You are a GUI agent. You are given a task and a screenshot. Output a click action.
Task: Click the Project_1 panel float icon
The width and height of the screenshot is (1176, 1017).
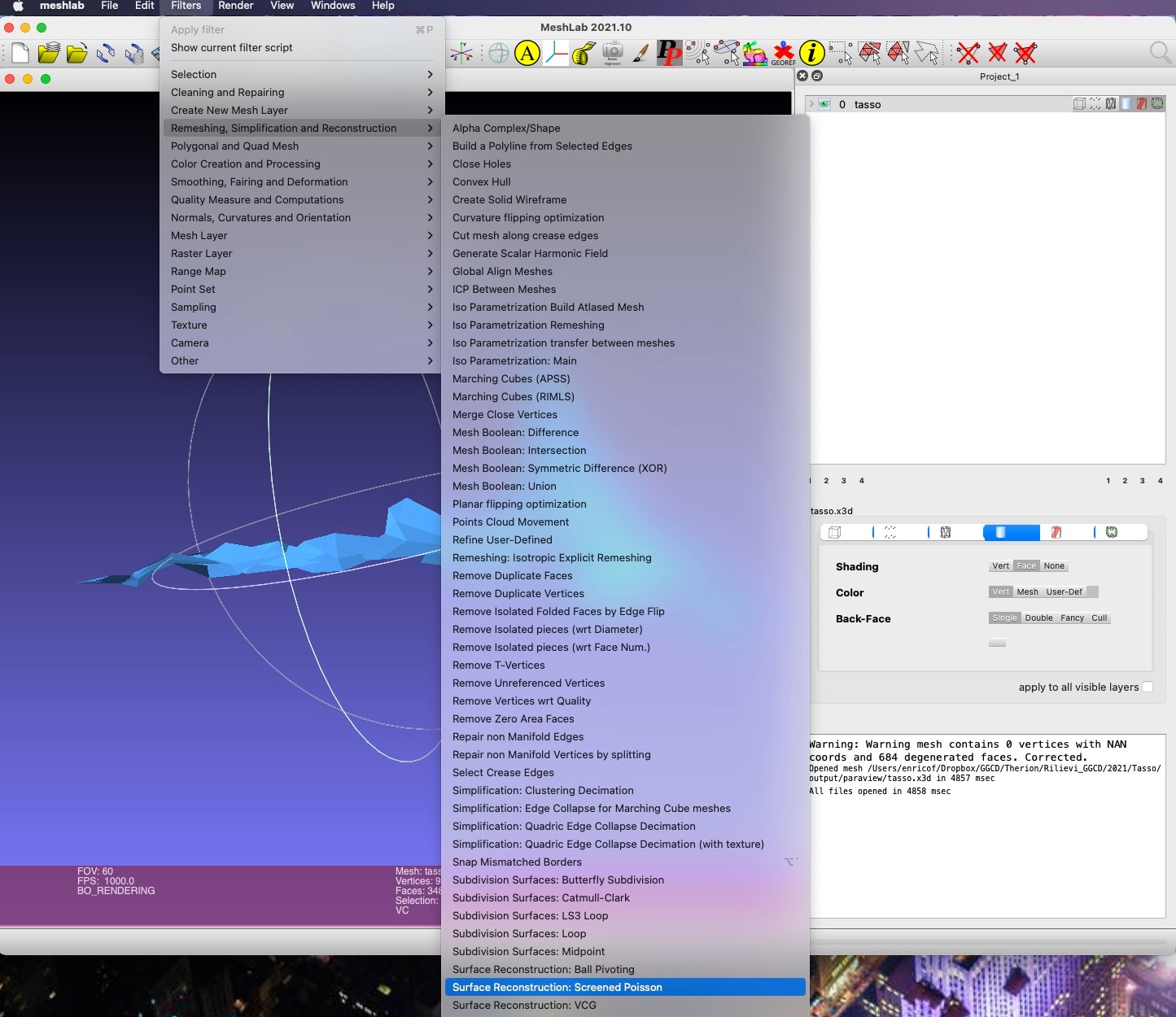tap(817, 76)
